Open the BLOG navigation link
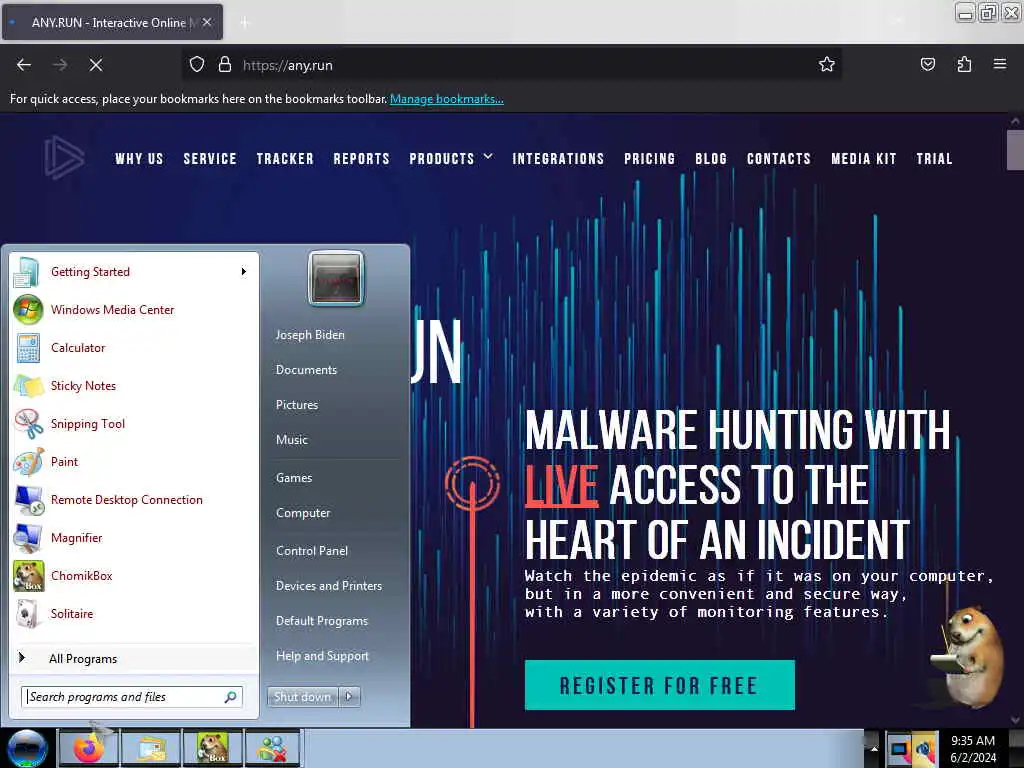The width and height of the screenshot is (1024, 768). click(711, 159)
